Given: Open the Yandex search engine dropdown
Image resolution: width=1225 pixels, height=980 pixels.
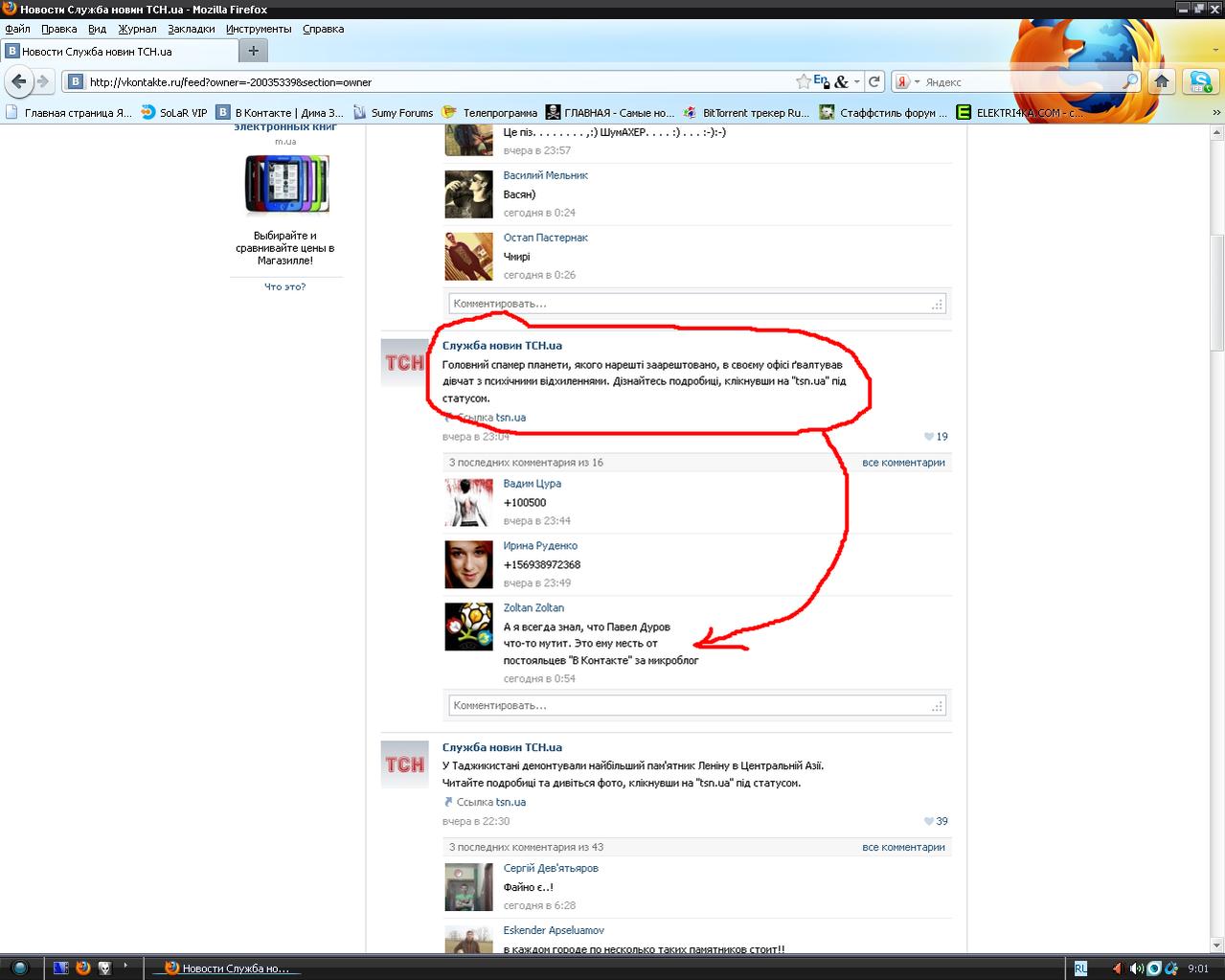Looking at the screenshot, I should click(917, 82).
